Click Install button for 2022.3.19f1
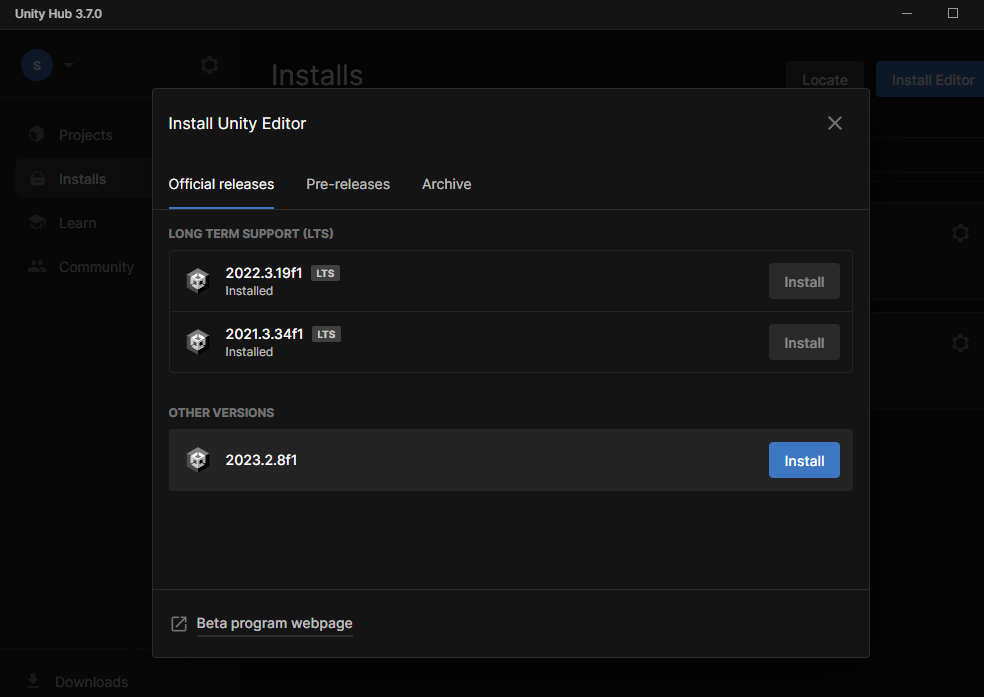Screen dimensions: 984x697 click(804, 282)
